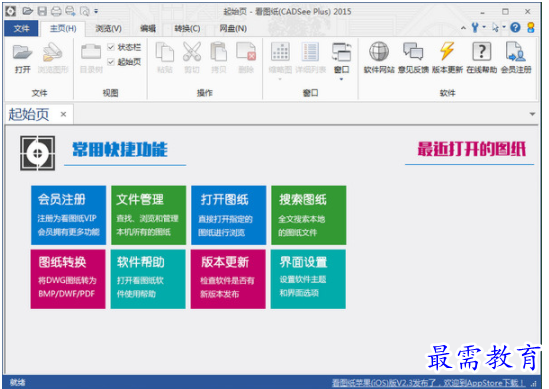The height and width of the screenshot is (389, 549).
Task: Click the 浏览图形 browse graphics icon
Action: pos(53,53)
